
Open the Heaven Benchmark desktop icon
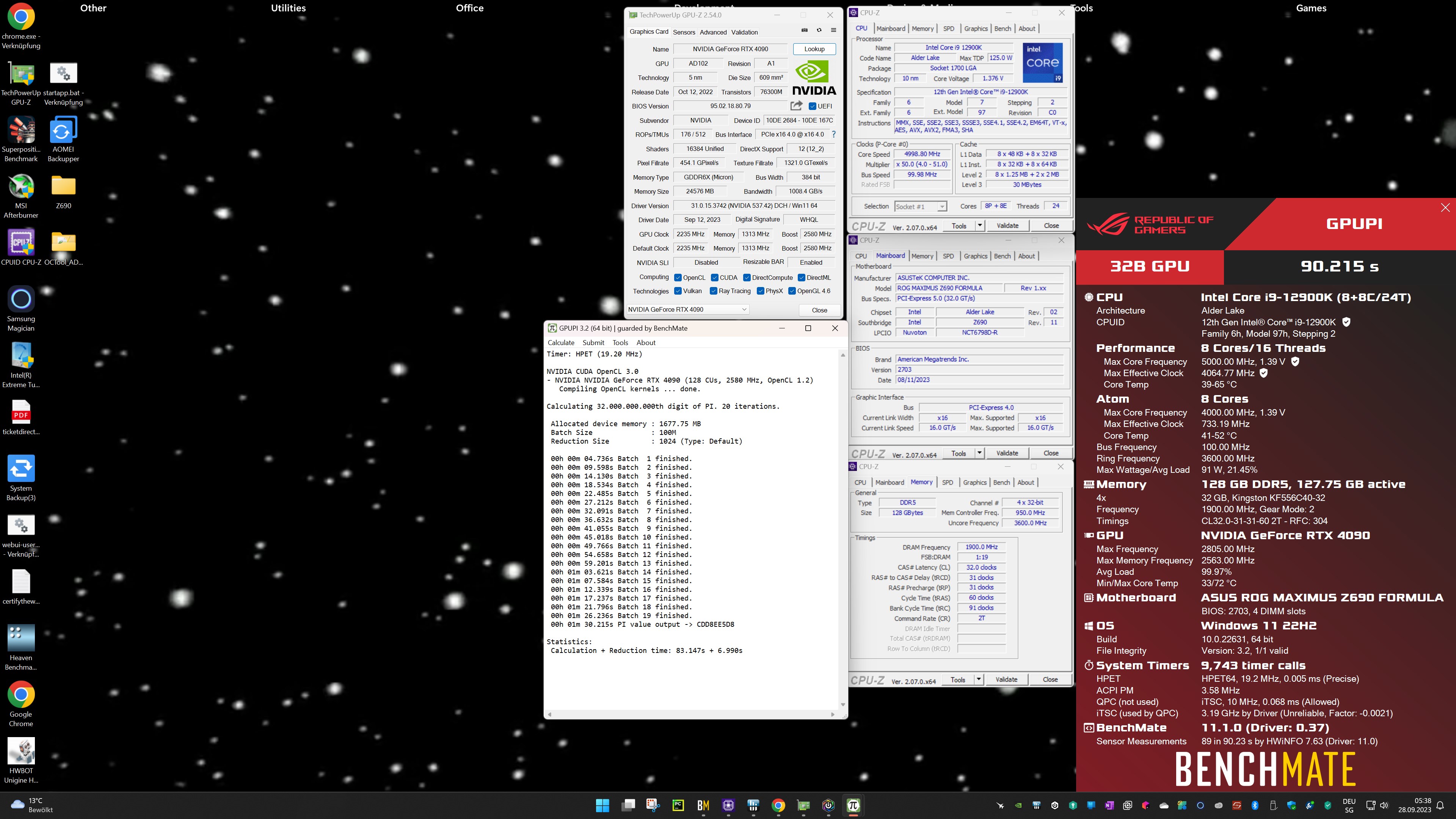[21, 648]
